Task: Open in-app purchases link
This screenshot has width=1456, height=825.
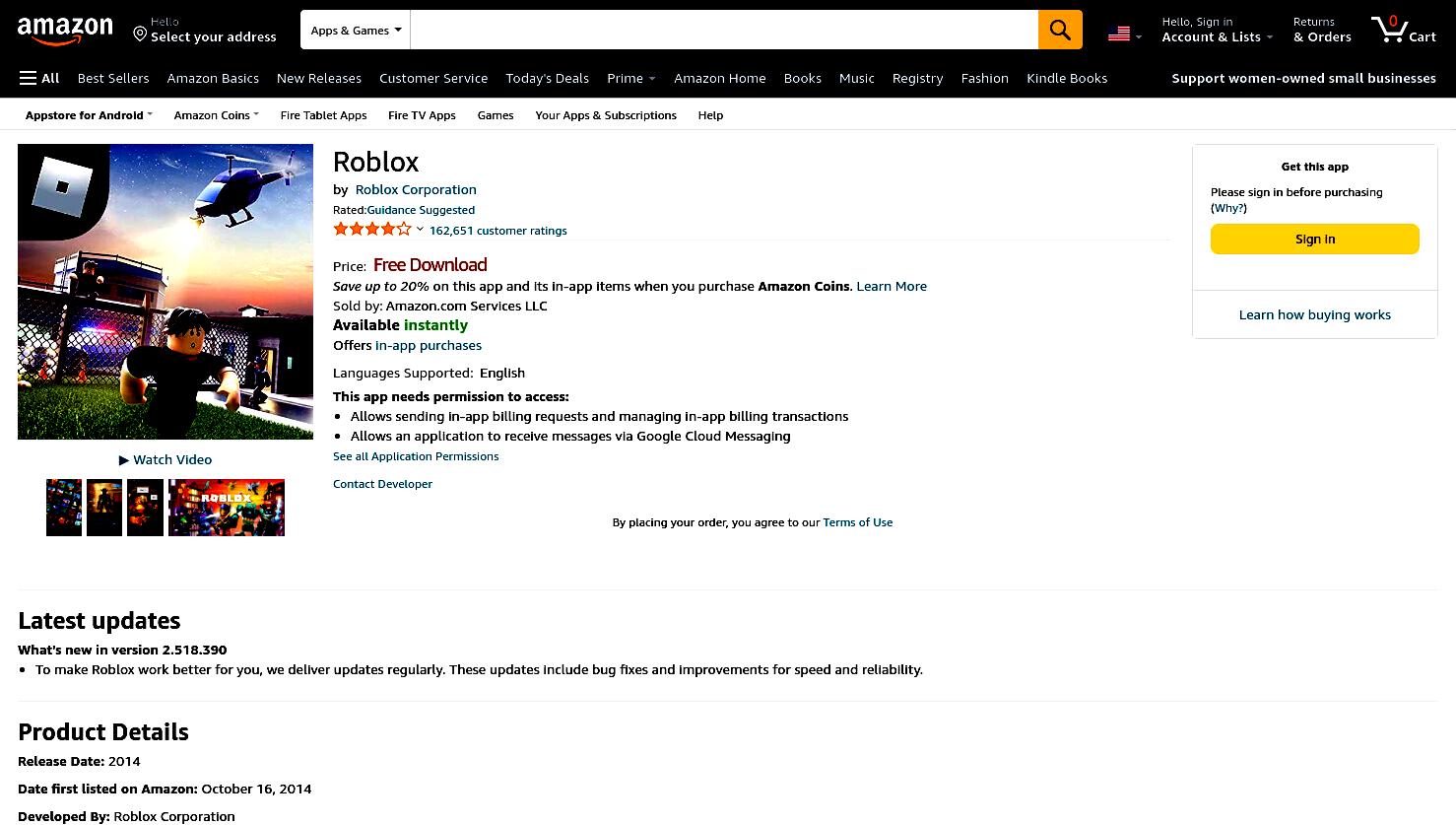Action: (429, 345)
